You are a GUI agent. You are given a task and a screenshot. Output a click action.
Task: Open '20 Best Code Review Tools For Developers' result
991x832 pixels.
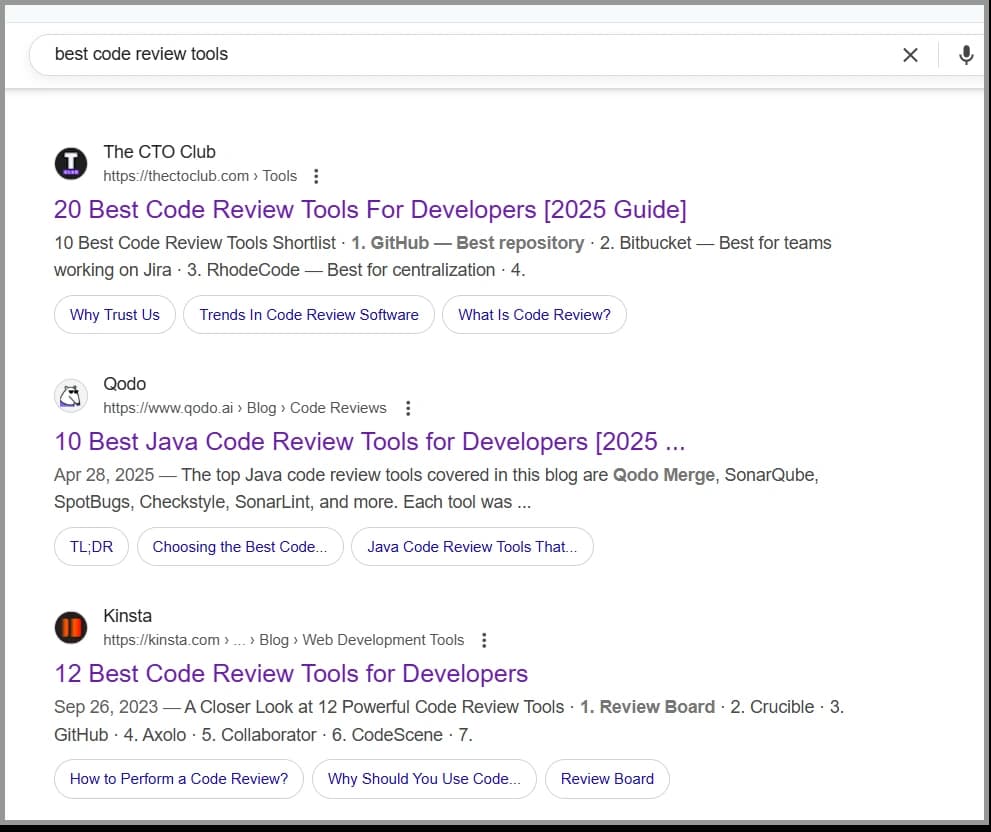[x=370, y=209]
